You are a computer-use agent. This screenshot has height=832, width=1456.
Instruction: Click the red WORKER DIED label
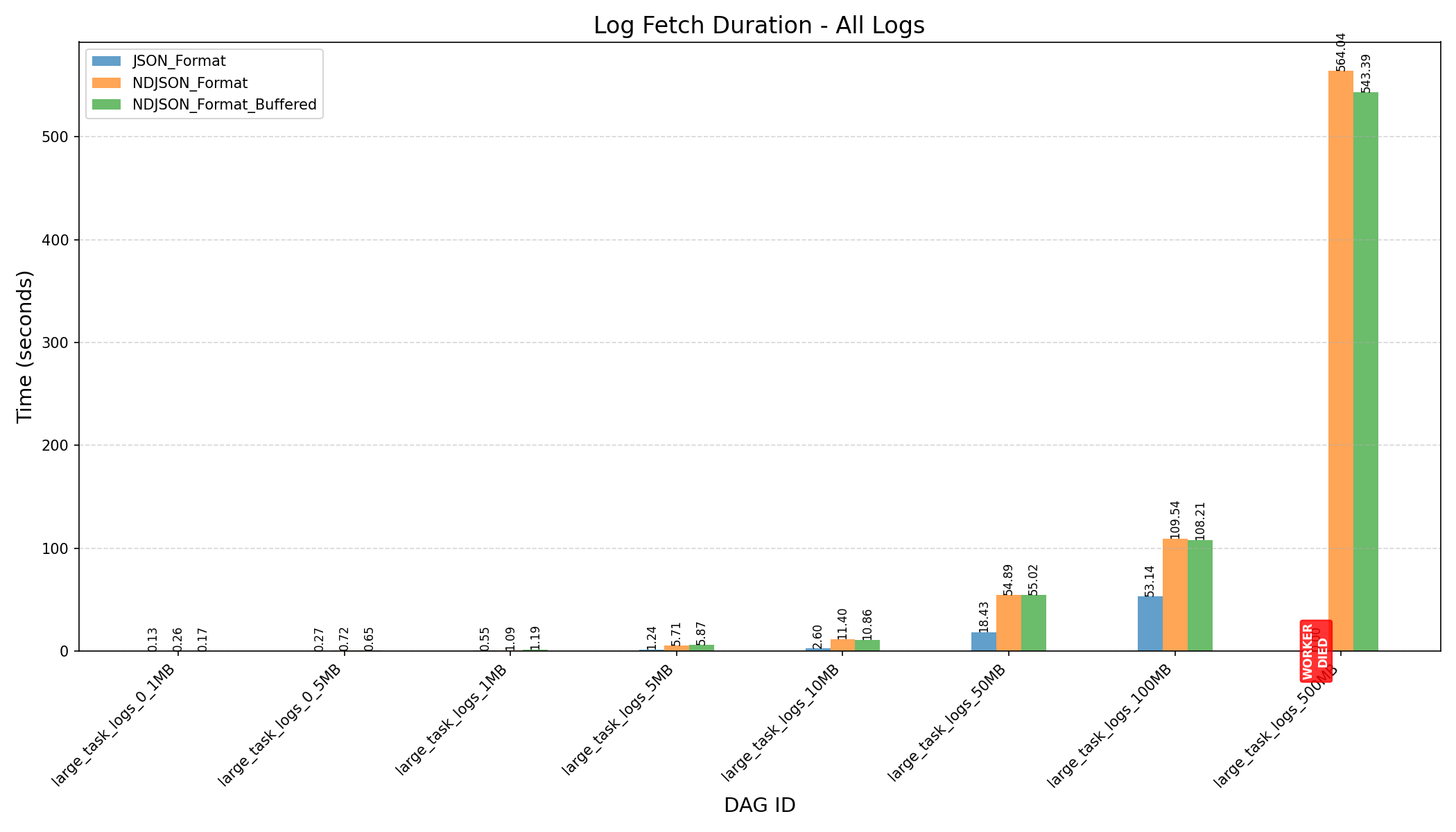point(1315,651)
